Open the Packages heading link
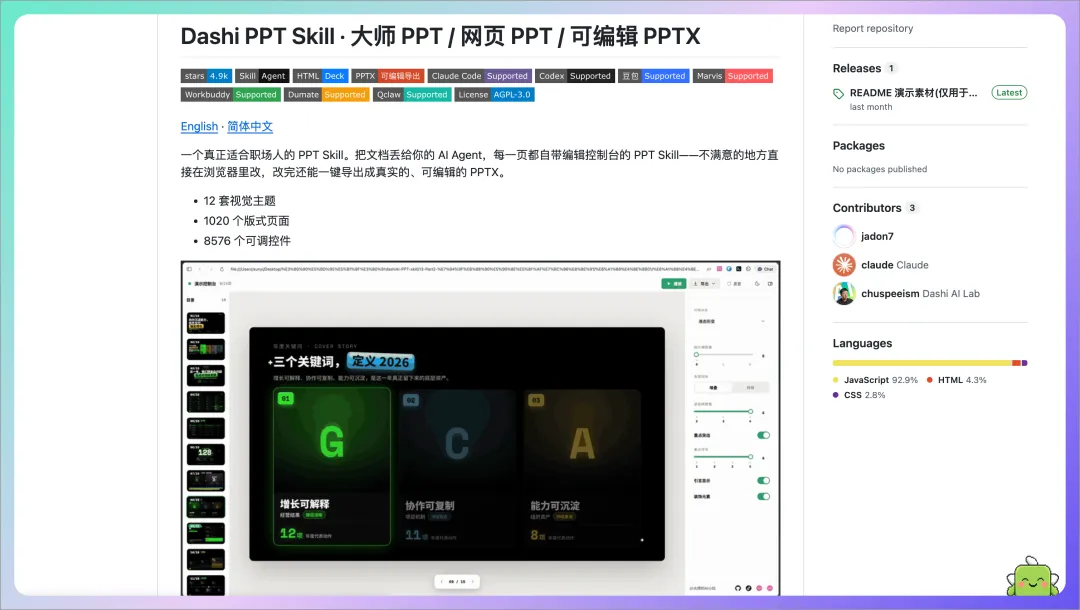Screen dimensions: 1080x610 point(859,145)
